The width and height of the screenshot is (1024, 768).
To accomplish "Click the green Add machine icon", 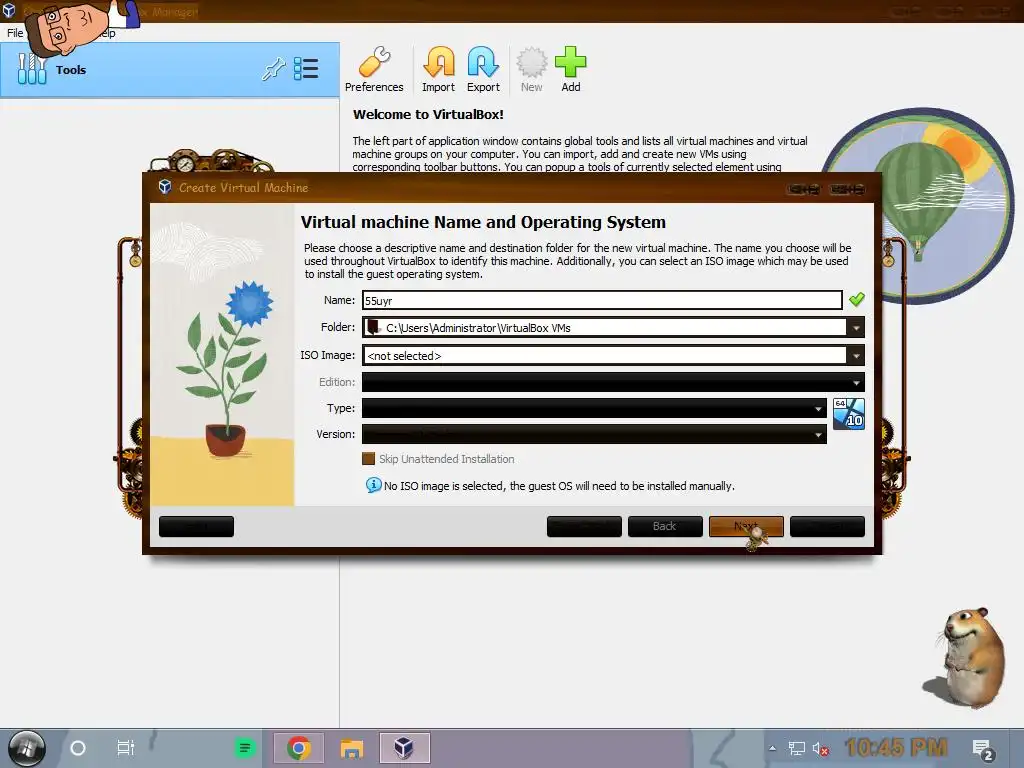I will coord(571,69).
